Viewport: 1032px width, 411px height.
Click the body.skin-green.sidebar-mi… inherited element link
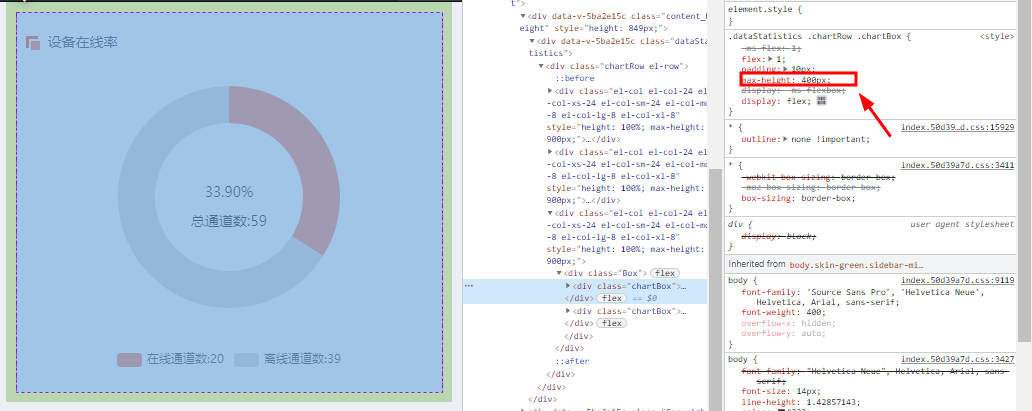click(x=856, y=264)
